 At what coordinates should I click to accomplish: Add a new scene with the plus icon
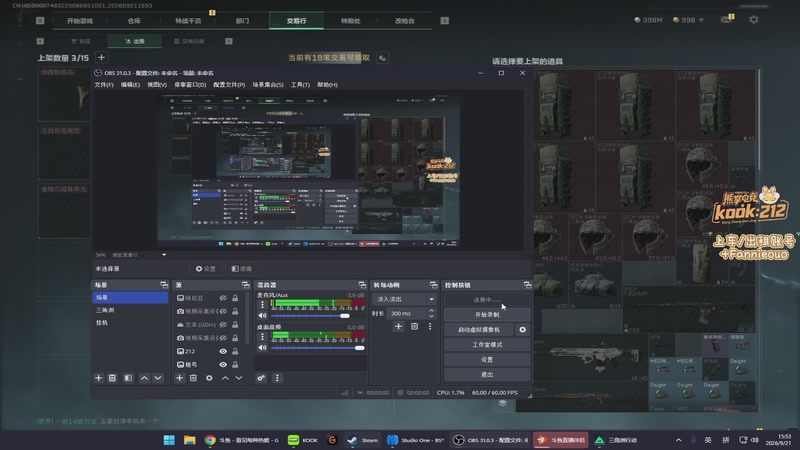click(98, 378)
